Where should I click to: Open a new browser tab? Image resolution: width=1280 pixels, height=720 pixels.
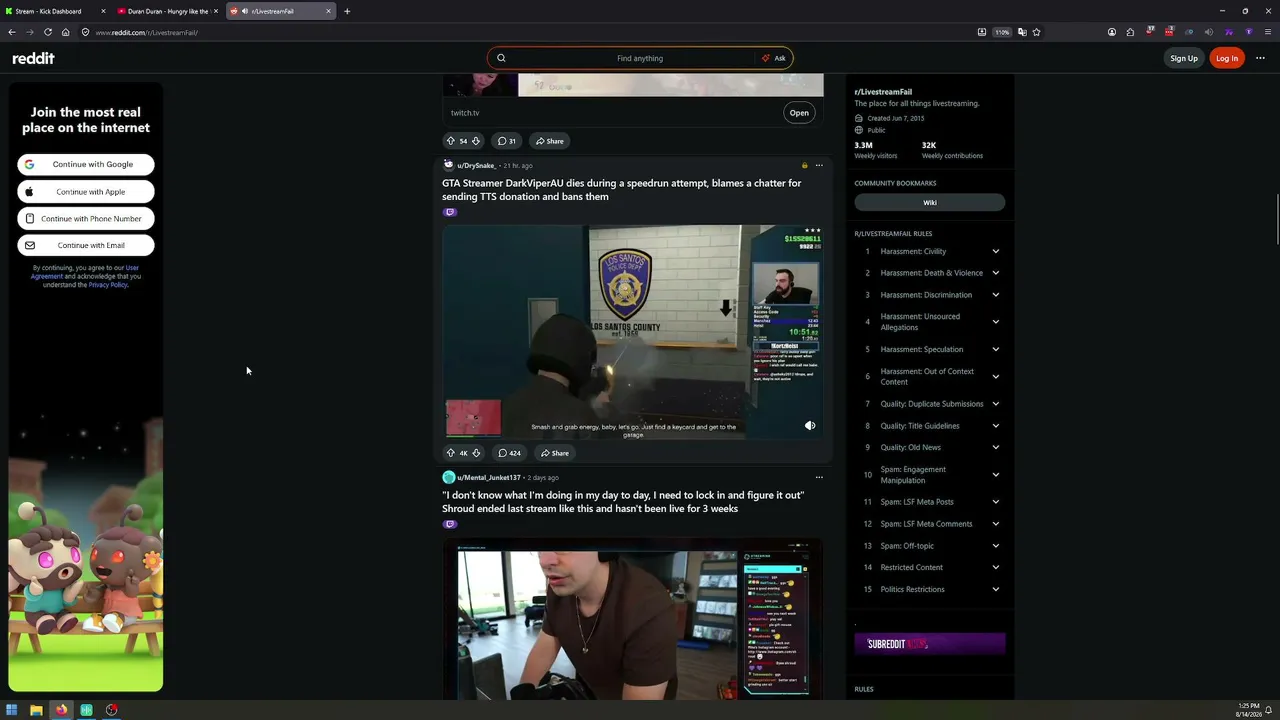point(347,11)
